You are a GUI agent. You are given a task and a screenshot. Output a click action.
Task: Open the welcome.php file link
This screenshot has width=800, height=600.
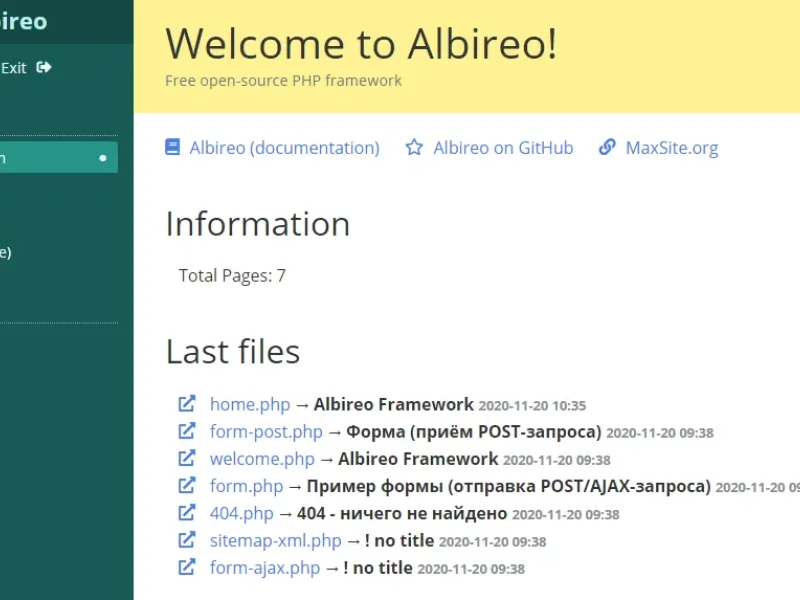[261, 458]
